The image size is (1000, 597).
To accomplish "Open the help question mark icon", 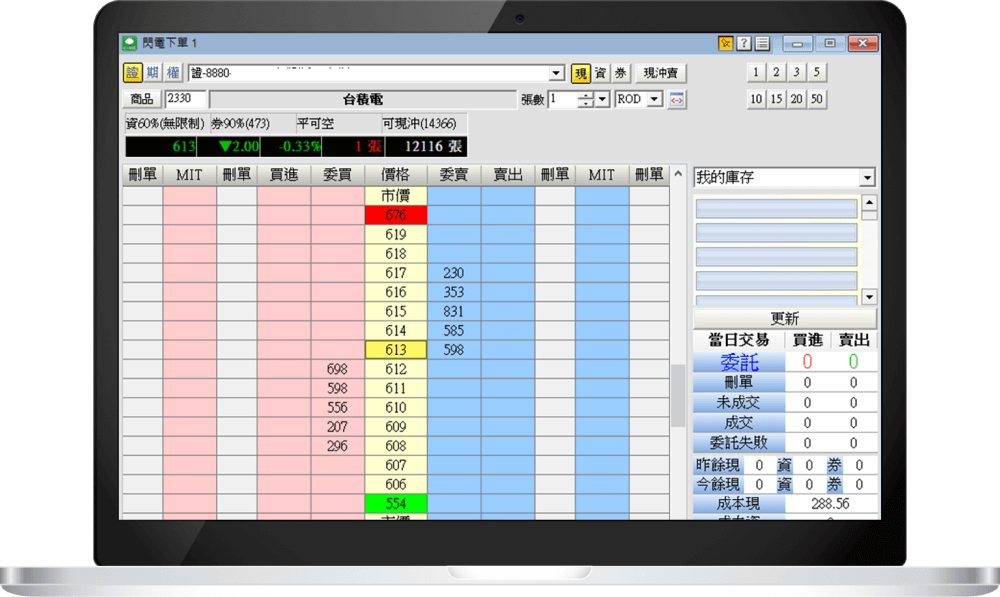I will pos(744,43).
